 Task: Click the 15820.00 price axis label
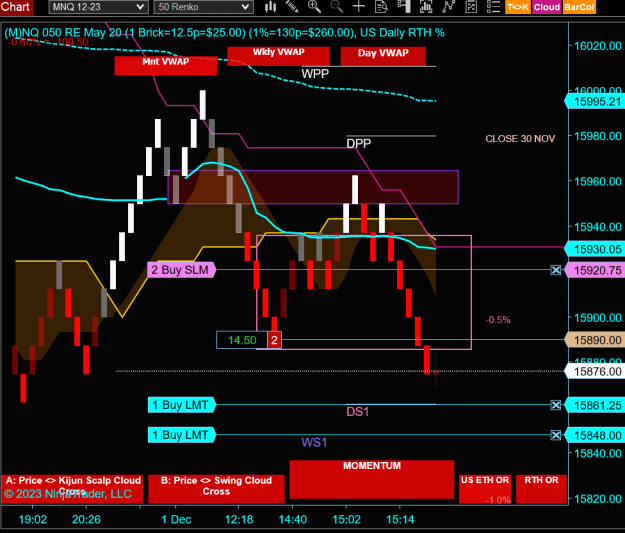(597, 499)
